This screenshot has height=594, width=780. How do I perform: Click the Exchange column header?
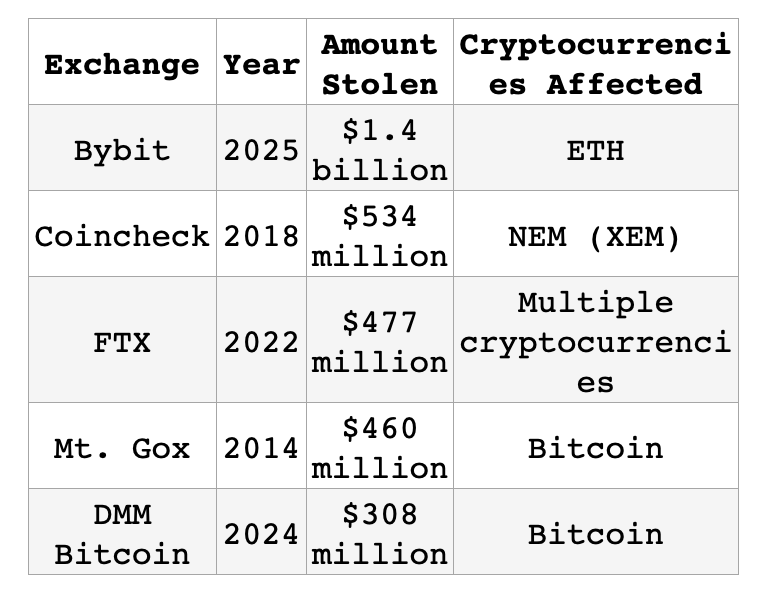tap(122, 65)
